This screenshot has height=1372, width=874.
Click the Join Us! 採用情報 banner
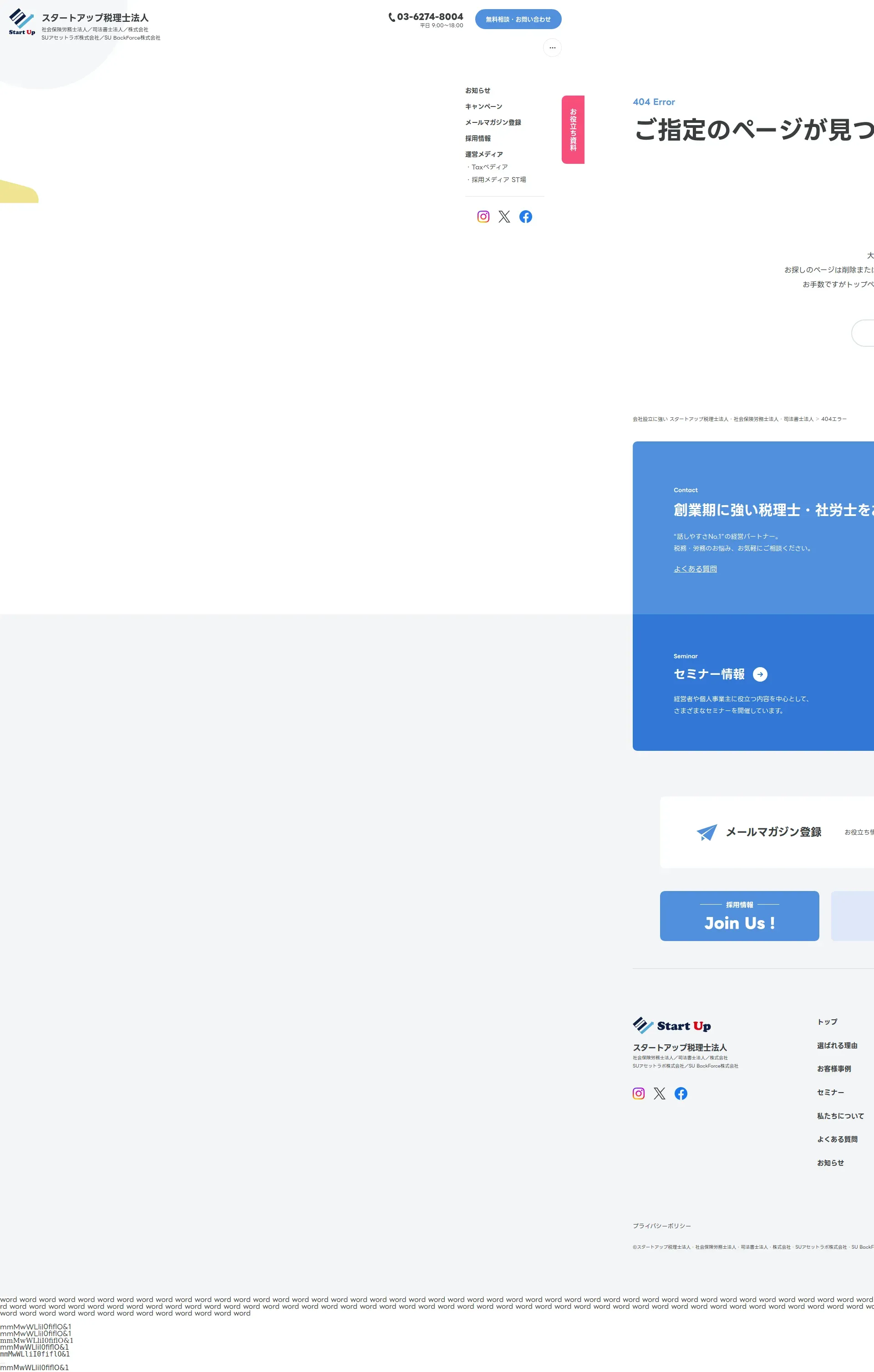(739, 916)
